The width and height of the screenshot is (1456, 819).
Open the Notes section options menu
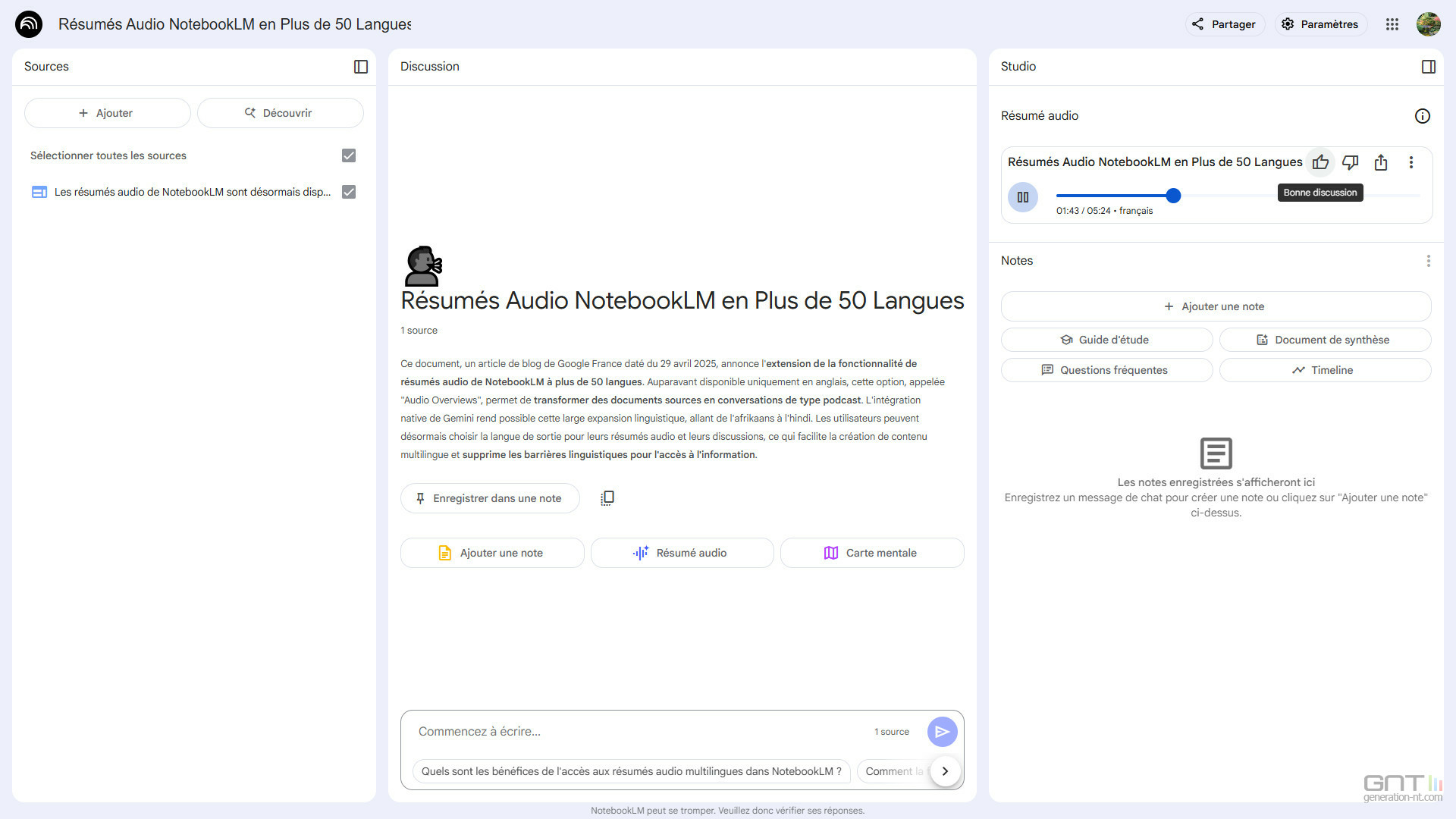click(x=1429, y=261)
